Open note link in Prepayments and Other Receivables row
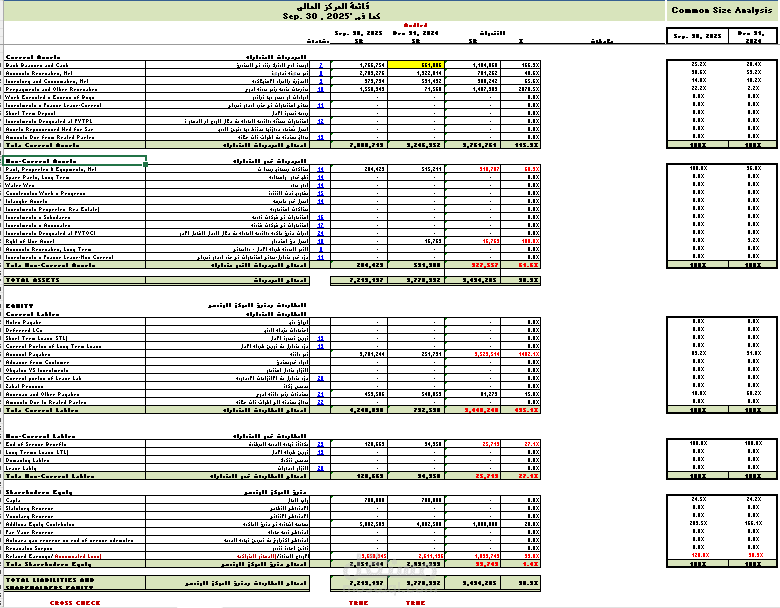The image size is (780, 608). coord(321,89)
